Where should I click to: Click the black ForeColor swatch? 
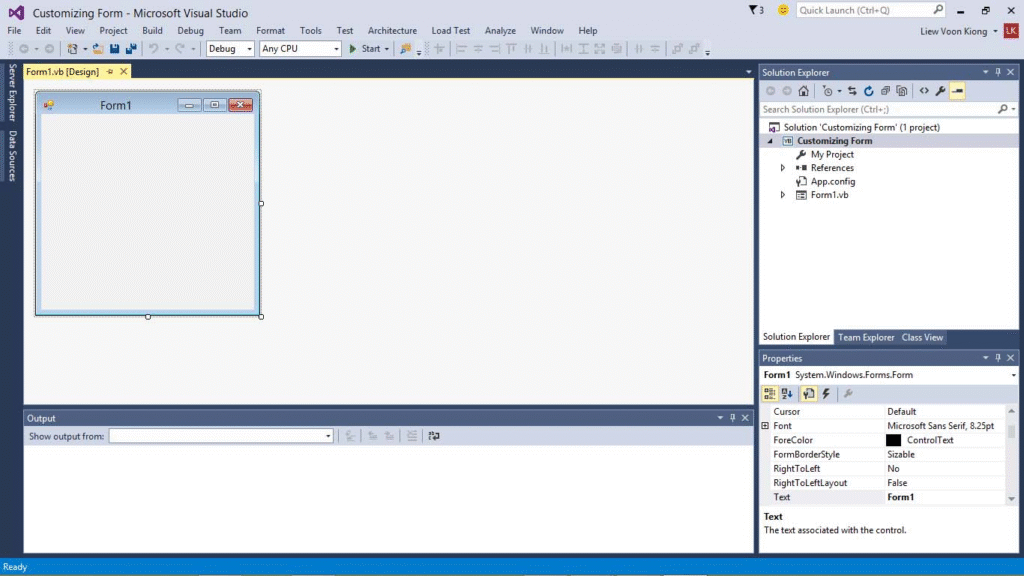(x=893, y=440)
